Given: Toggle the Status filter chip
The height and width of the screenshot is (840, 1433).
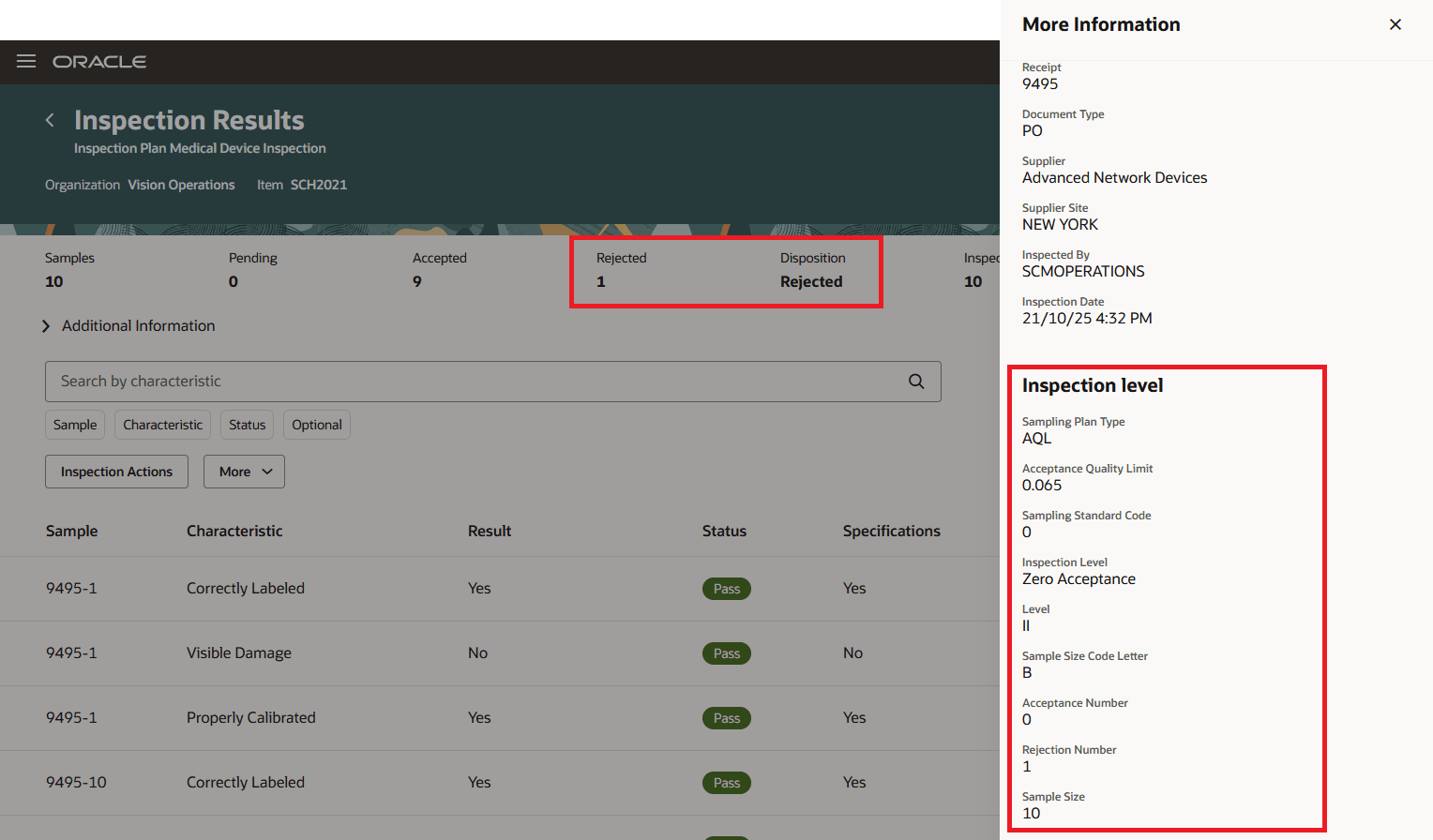Looking at the screenshot, I should tap(247, 424).
